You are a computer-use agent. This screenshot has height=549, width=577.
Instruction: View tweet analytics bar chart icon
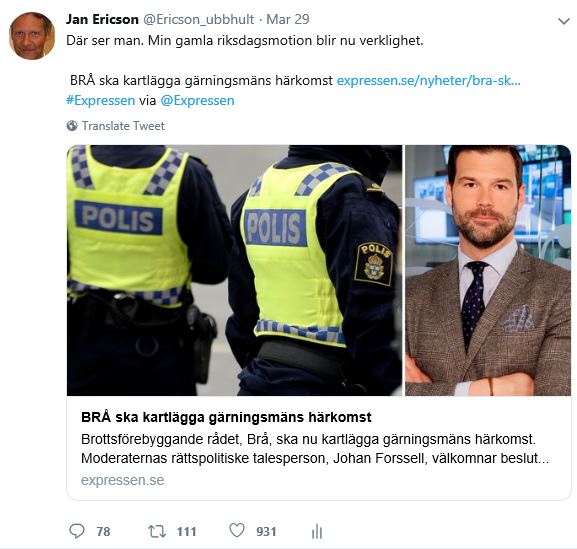point(317,531)
